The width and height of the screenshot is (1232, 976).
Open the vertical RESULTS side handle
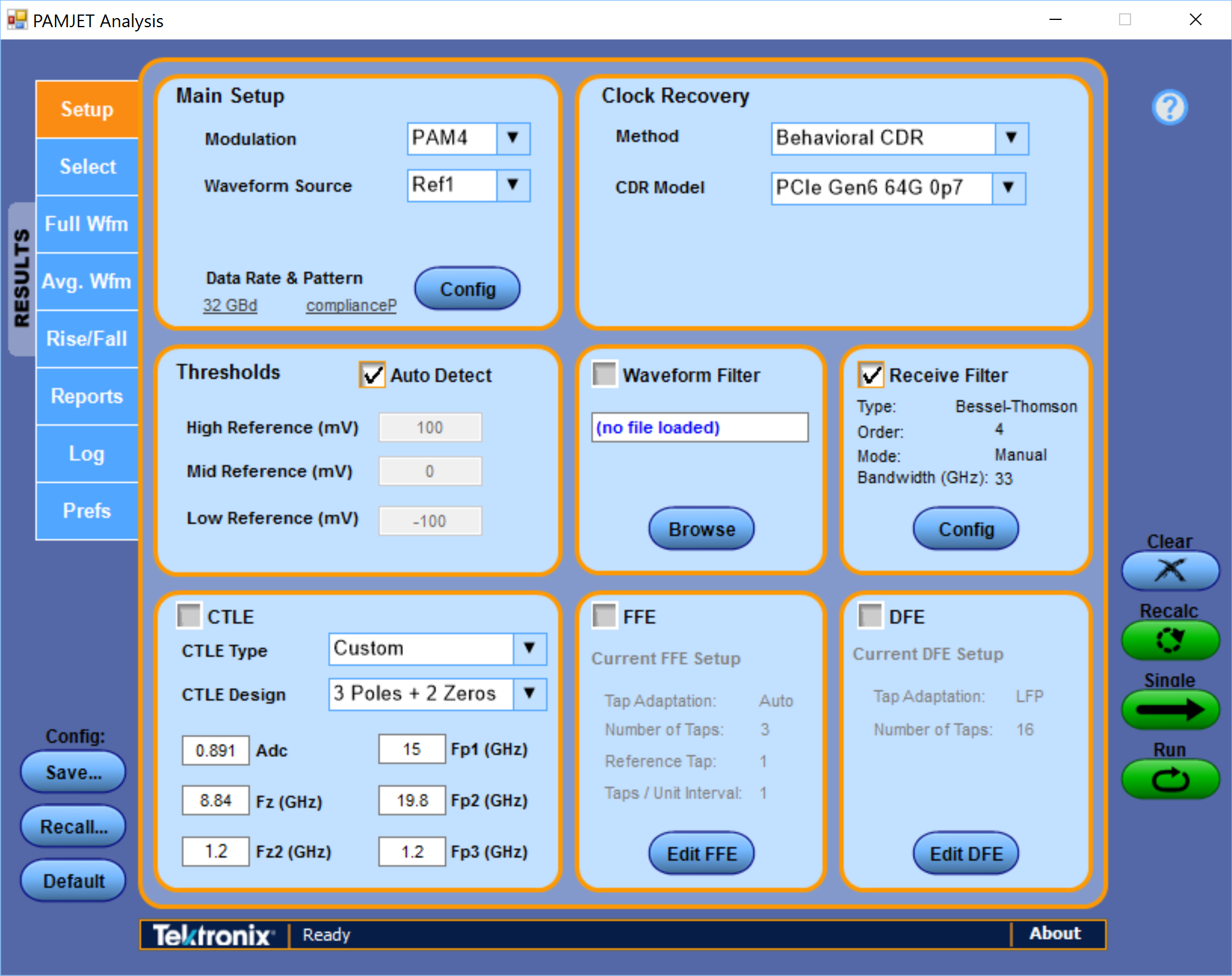22,278
